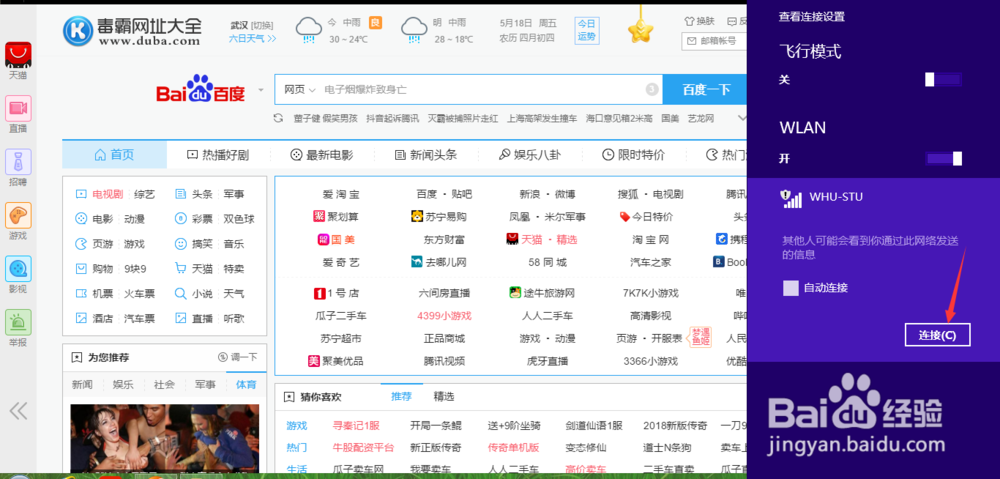Toggle the airplane mode (飞行模式) switch

tap(943, 80)
